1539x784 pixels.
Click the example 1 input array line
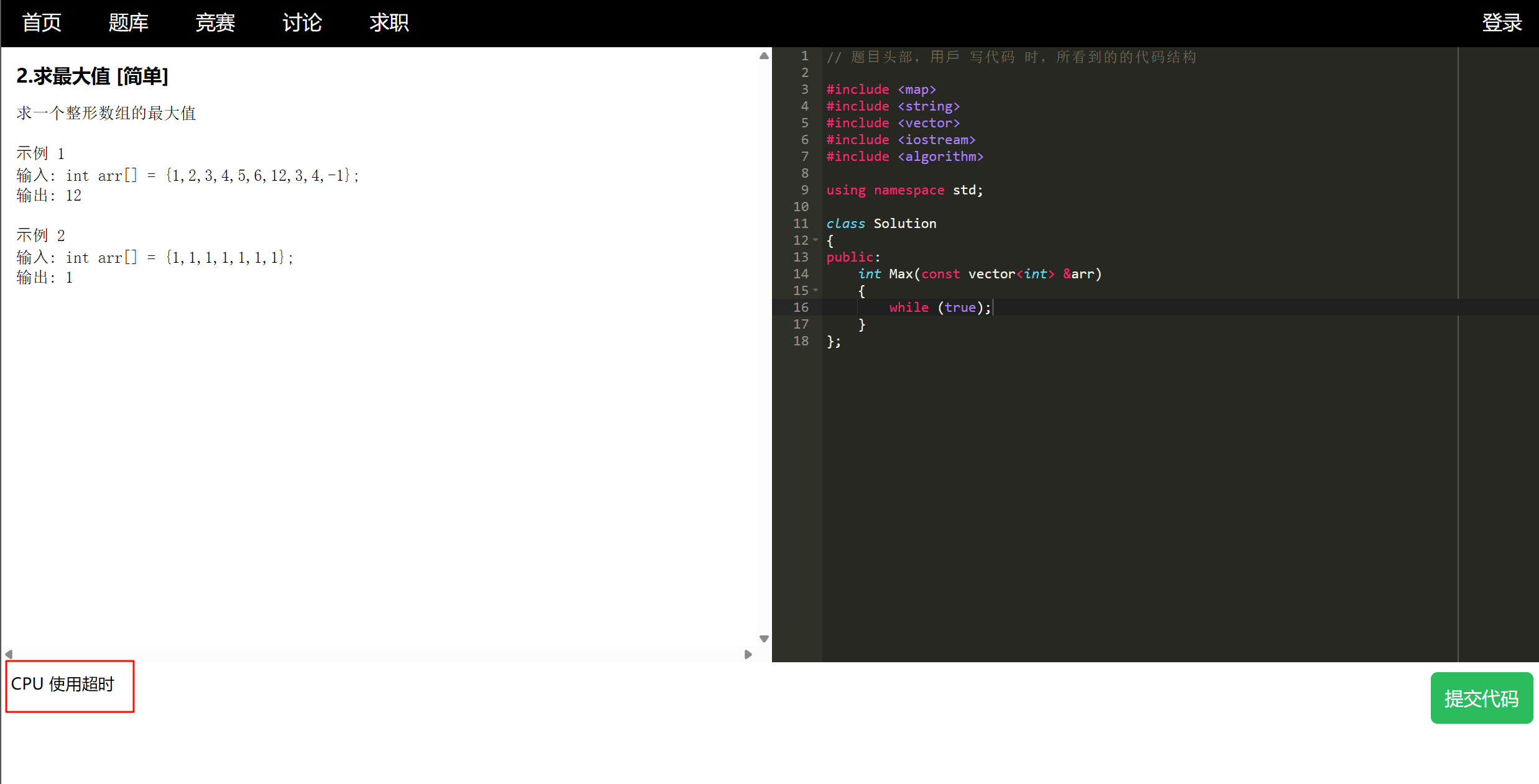188,175
